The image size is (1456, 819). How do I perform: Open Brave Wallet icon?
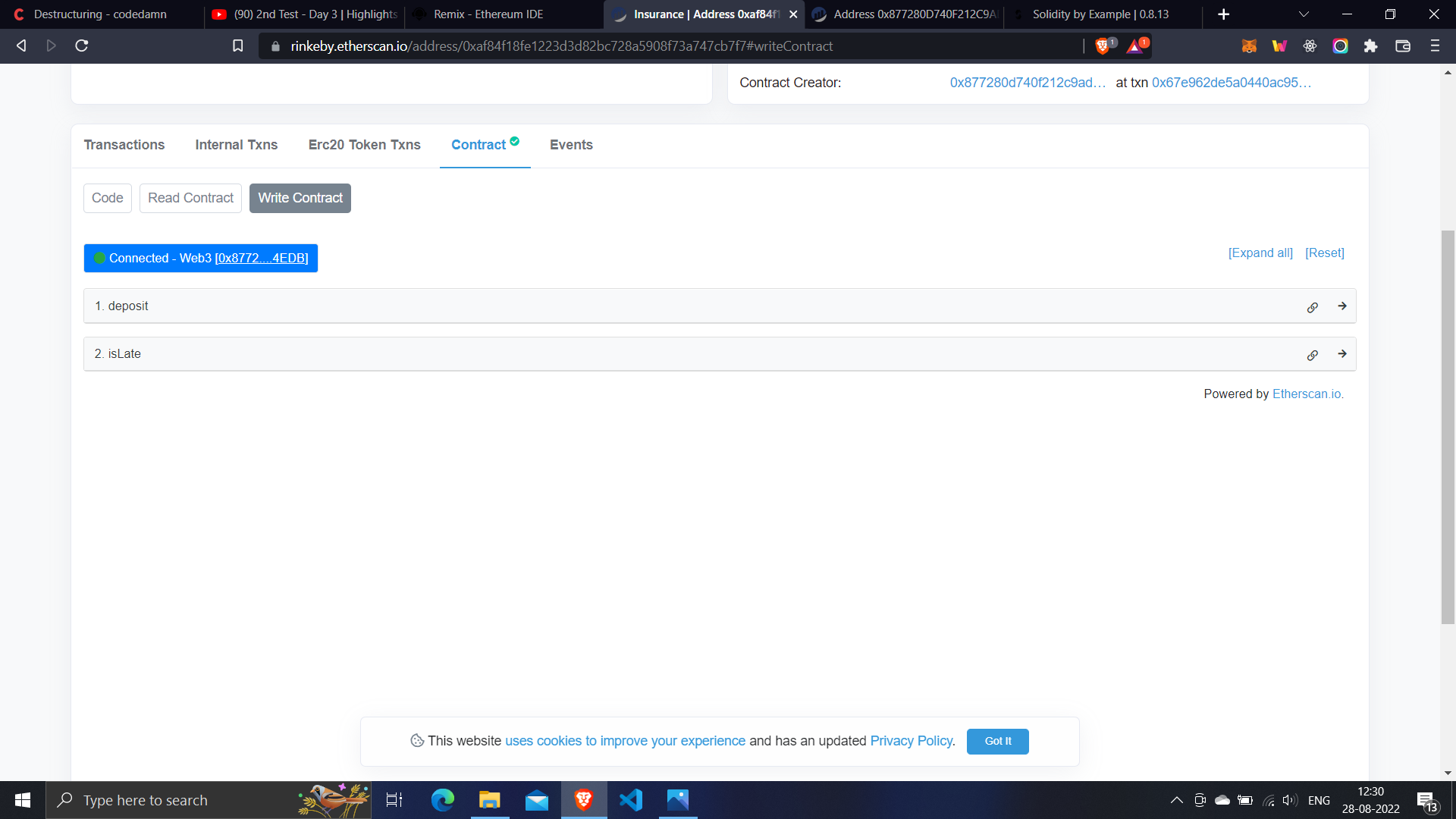coord(1403,45)
